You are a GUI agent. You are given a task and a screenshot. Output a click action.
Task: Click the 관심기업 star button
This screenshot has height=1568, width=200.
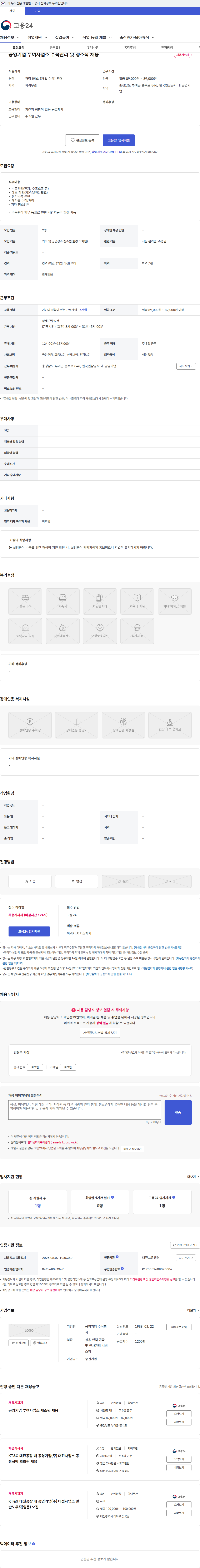(18, 1343)
